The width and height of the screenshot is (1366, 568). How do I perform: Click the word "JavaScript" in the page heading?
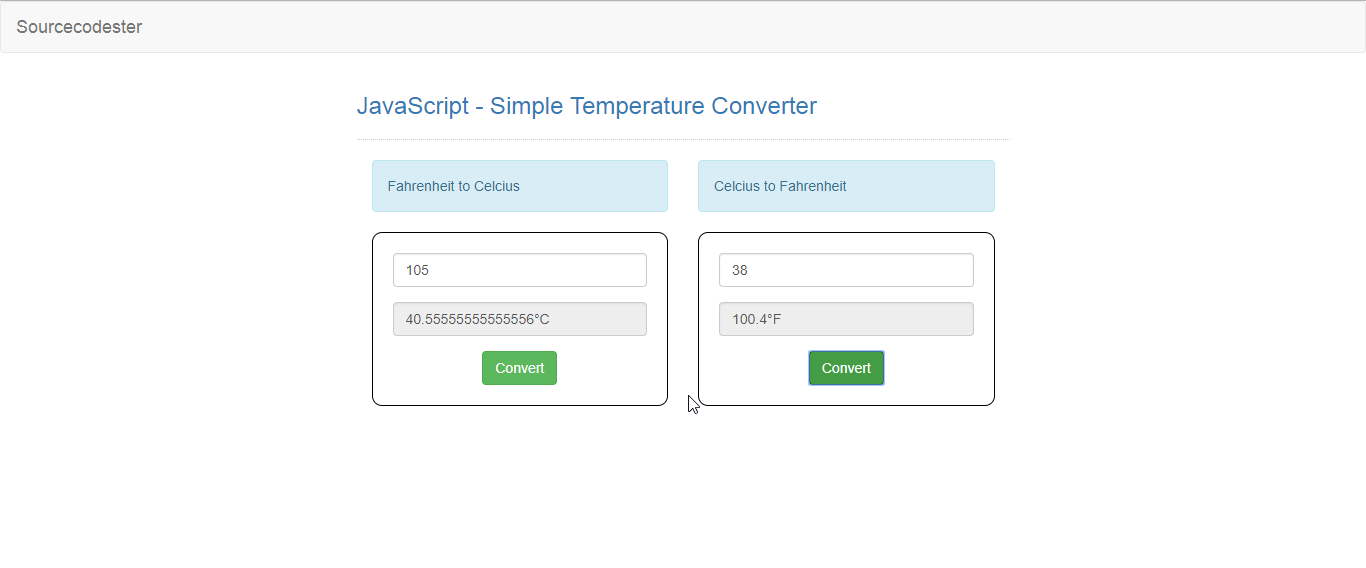pyautogui.click(x=413, y=106)
